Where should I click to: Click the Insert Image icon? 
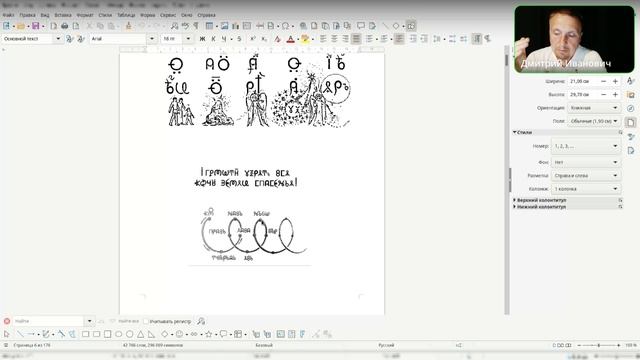point(224,26)
